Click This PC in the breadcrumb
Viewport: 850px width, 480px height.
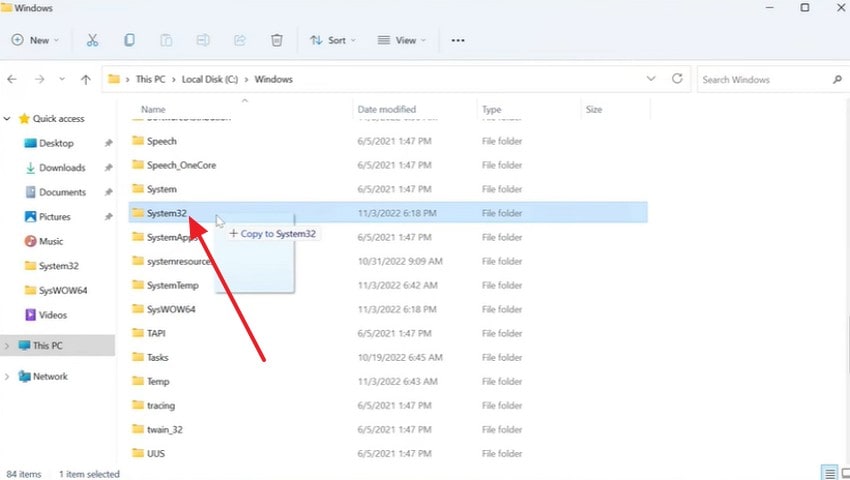151,79
